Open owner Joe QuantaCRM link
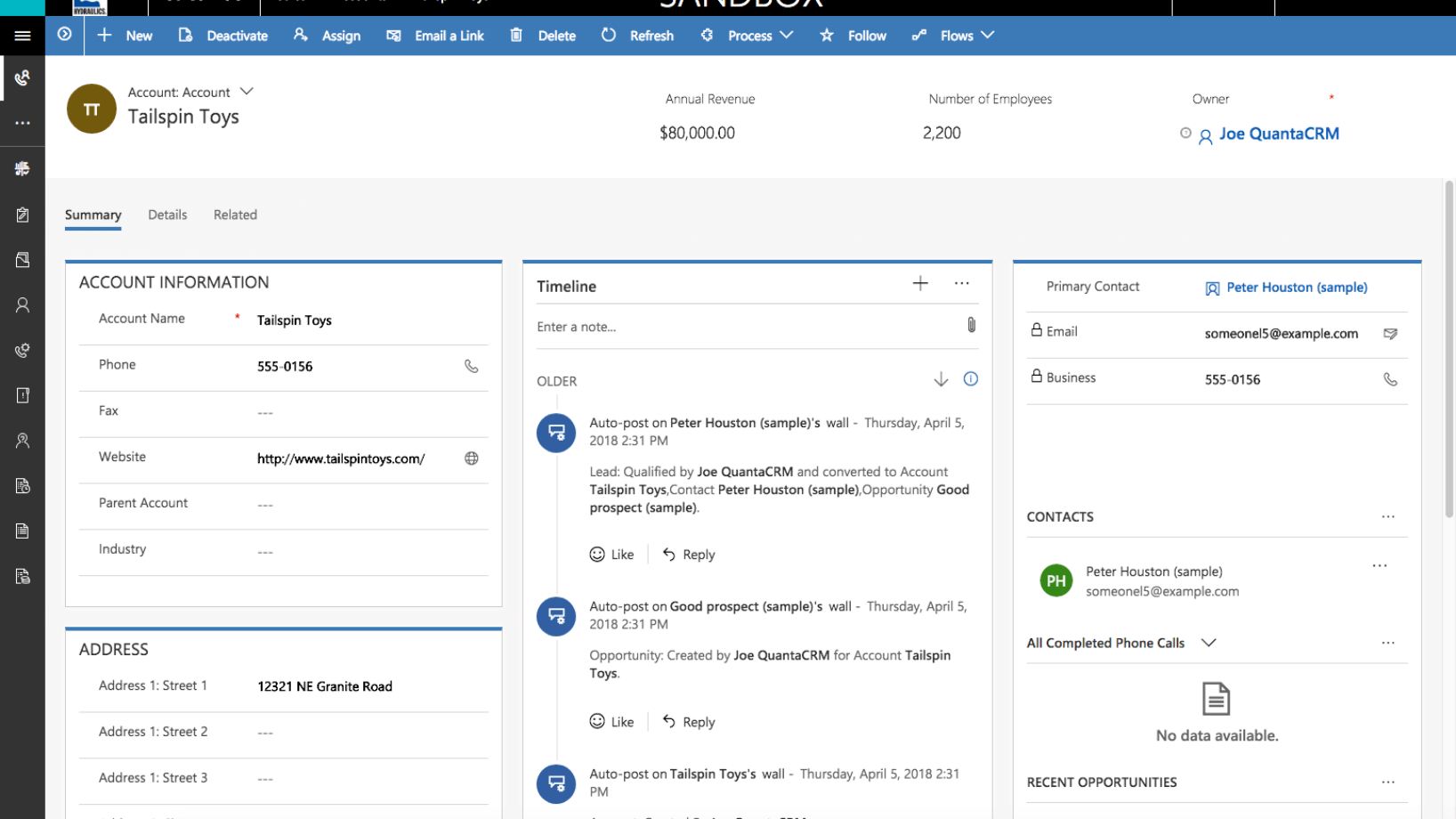 (1279, 134)
